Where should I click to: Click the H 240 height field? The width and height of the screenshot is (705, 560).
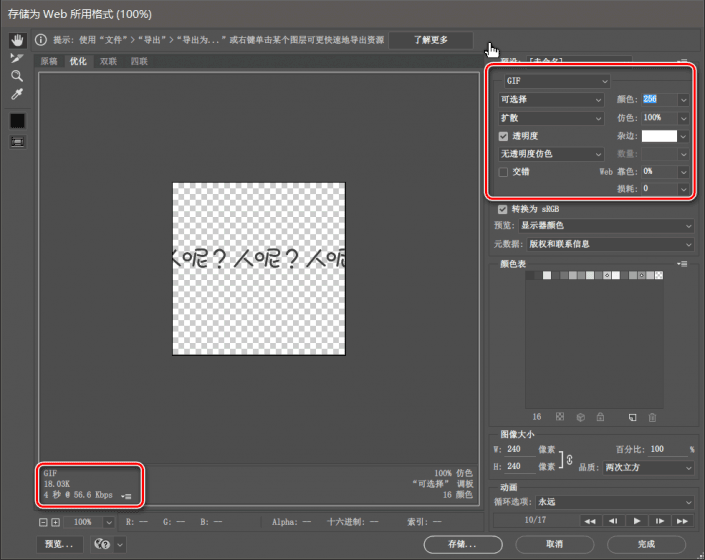[521, 467]
